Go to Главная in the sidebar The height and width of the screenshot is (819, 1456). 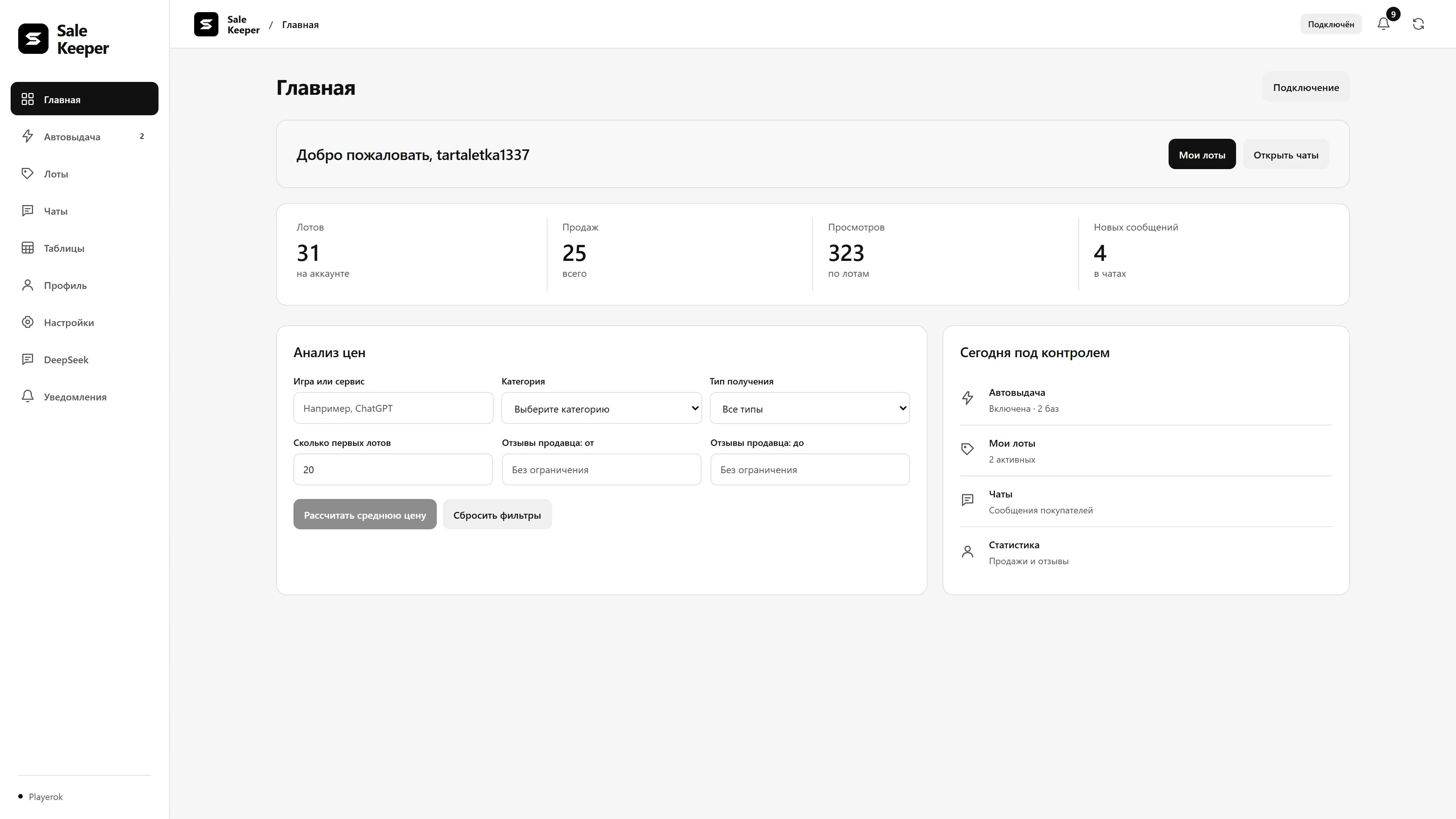pyautogui.click(x=85, y=99)
